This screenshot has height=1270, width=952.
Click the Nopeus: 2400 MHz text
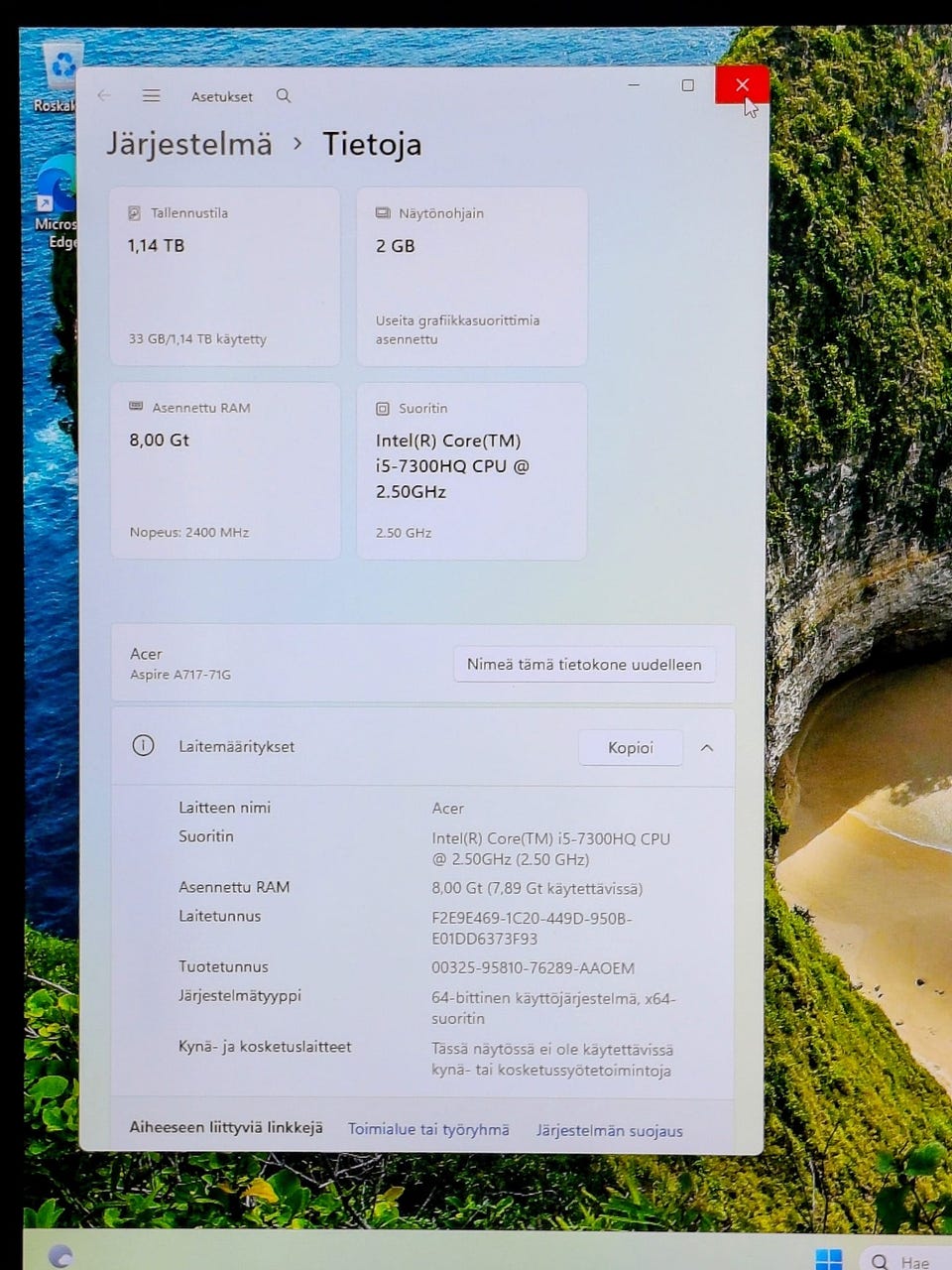click(x=189, y=533)
